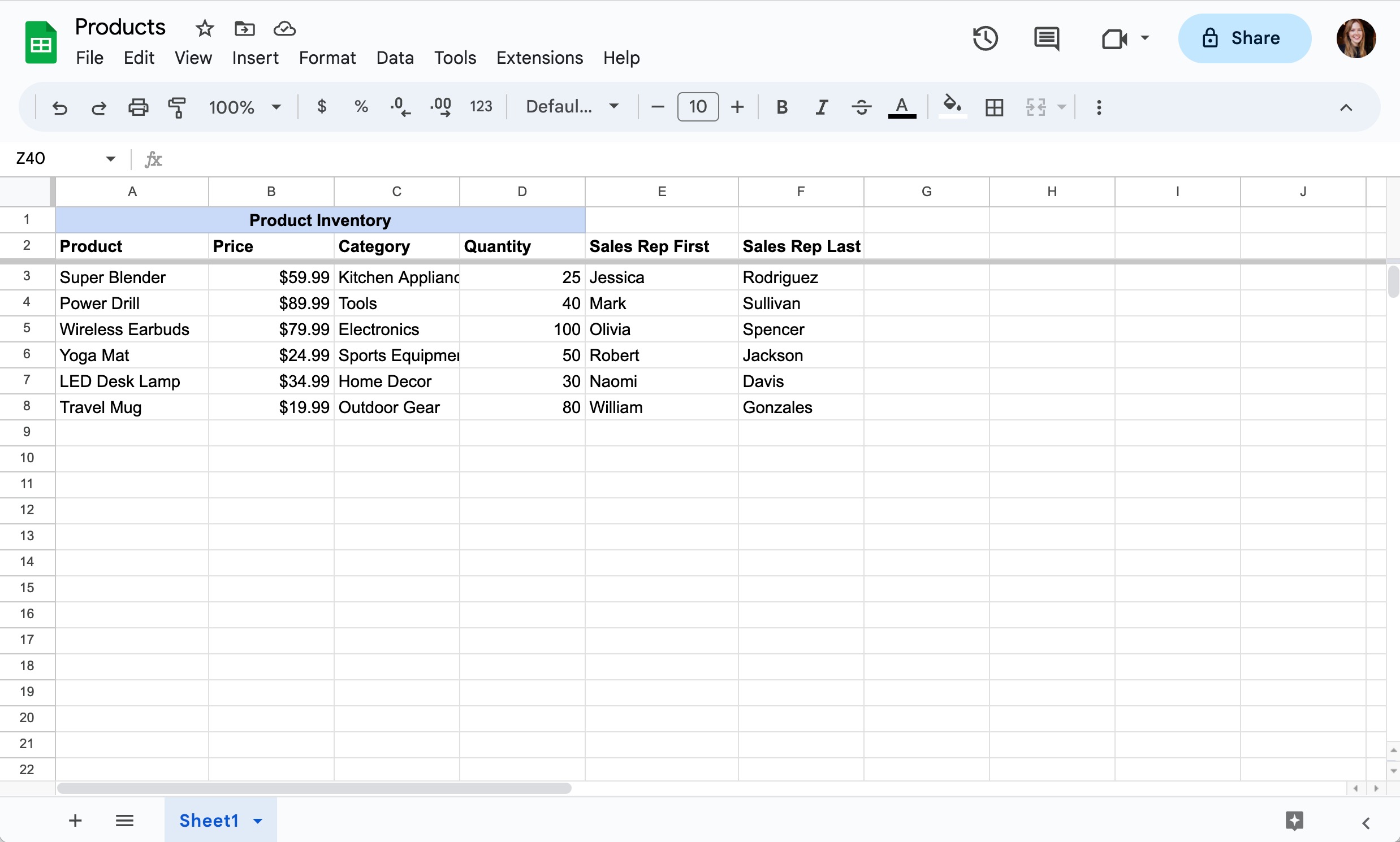Screen dimensions: 1400x842
Task: Select the Paint format tool
Action: [176, 107]
